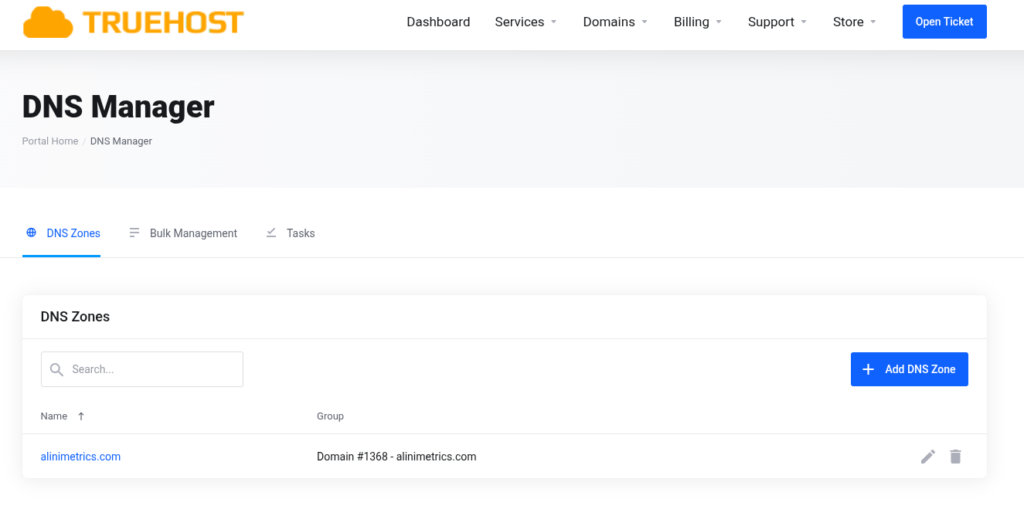This screenshot has height=506, width=1024.
Task: Click the magnifier icon in search box
Action: [x=57, y=369]
